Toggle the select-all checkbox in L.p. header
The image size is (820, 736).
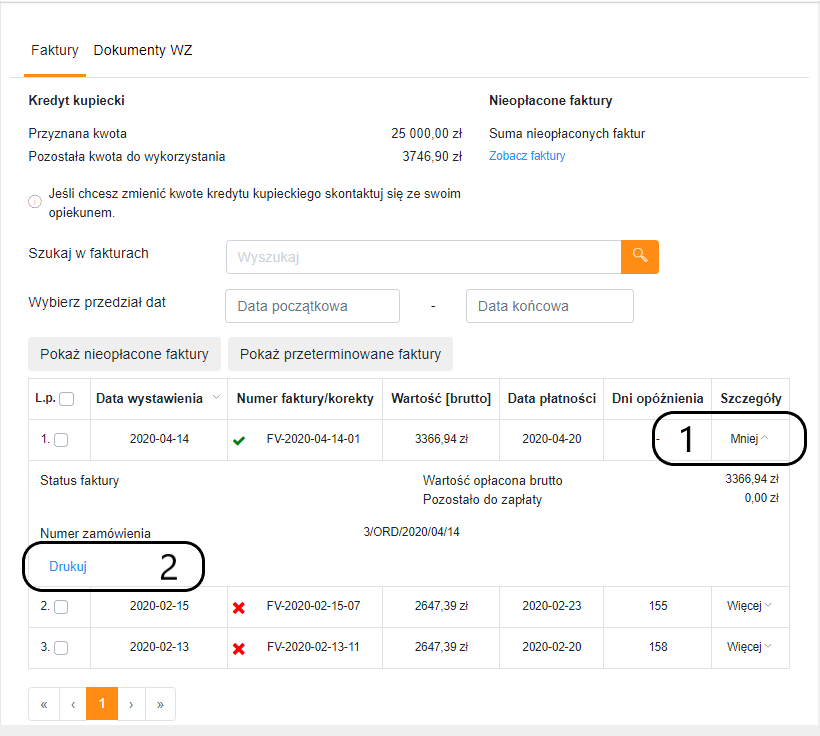(66, 399)
